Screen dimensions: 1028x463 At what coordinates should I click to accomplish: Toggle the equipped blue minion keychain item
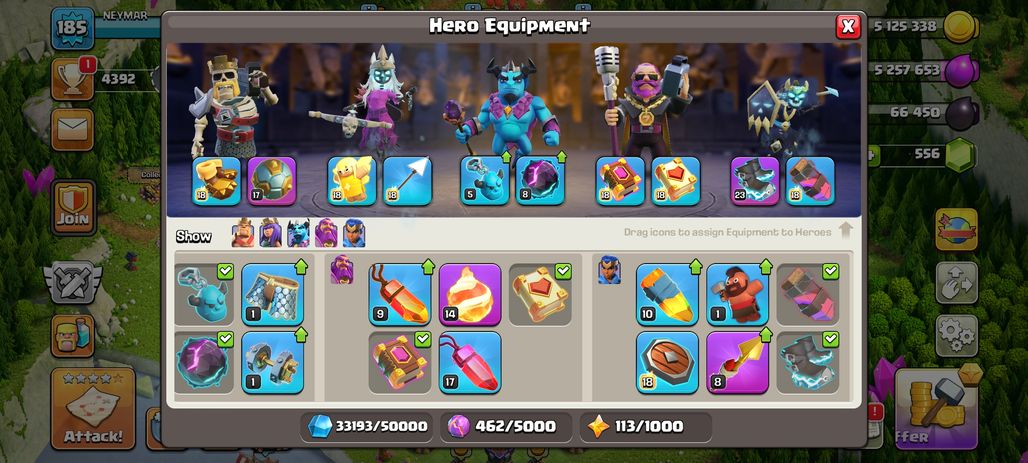(x=204, y=294)
